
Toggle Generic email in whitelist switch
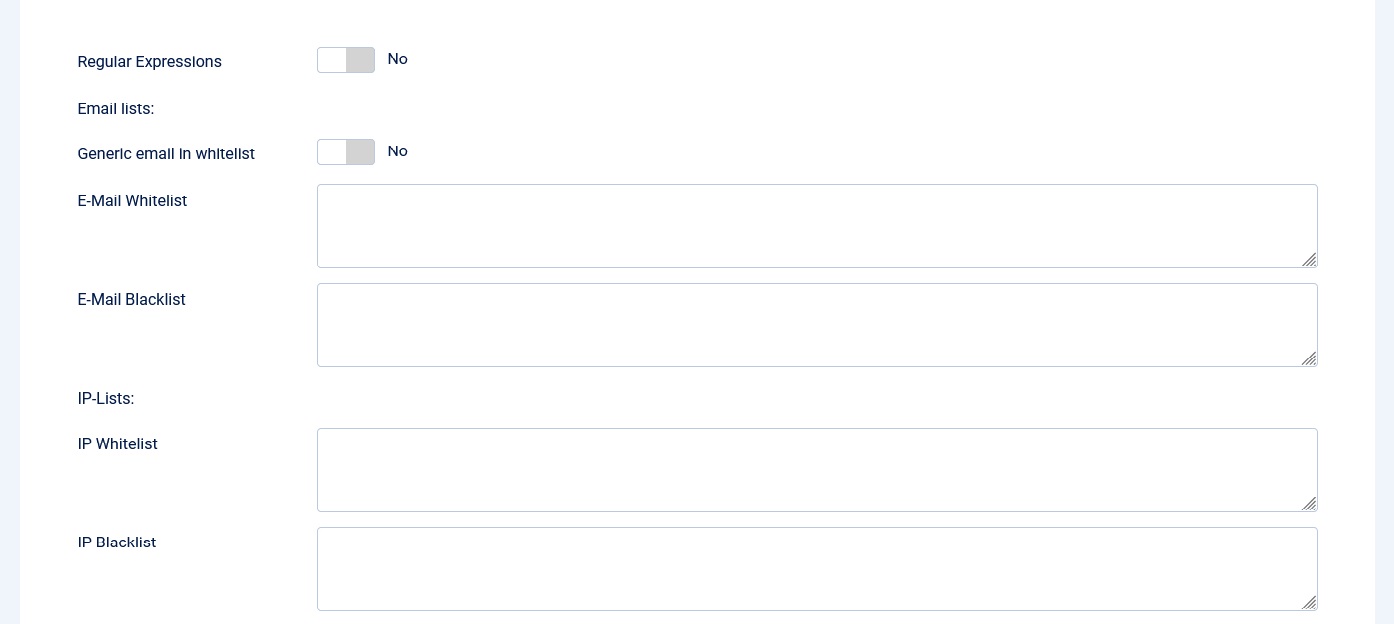[346, 152]
